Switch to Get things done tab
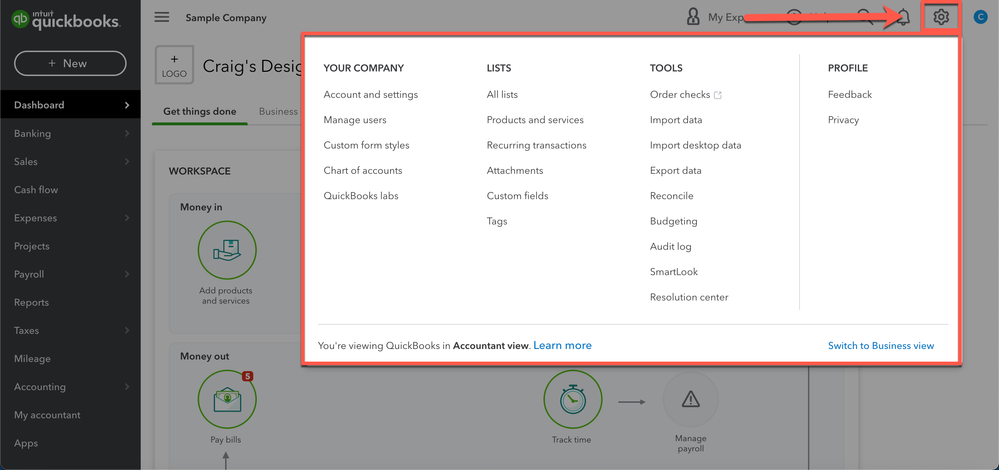The height and width of the screenshot is (470, 999). 199,111
